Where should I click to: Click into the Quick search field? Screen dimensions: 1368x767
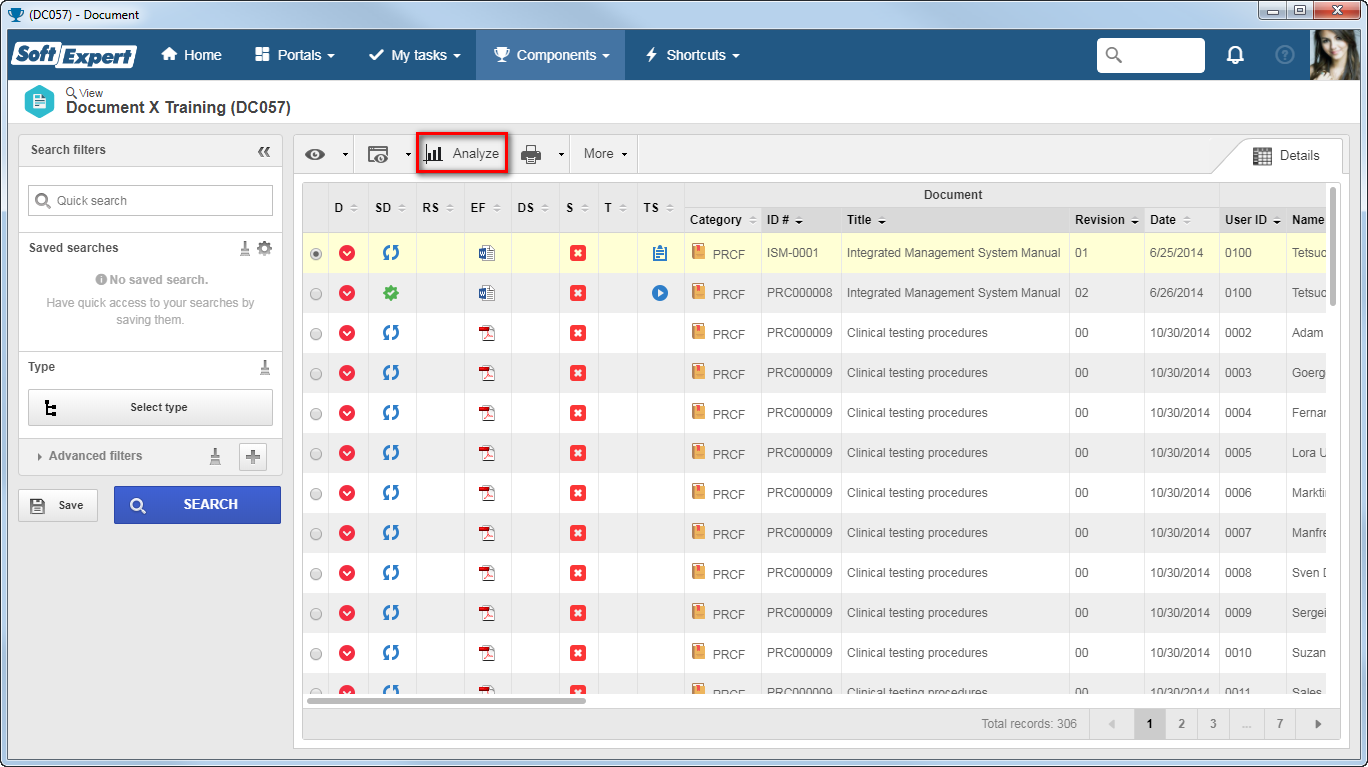[x=150, y=200]
